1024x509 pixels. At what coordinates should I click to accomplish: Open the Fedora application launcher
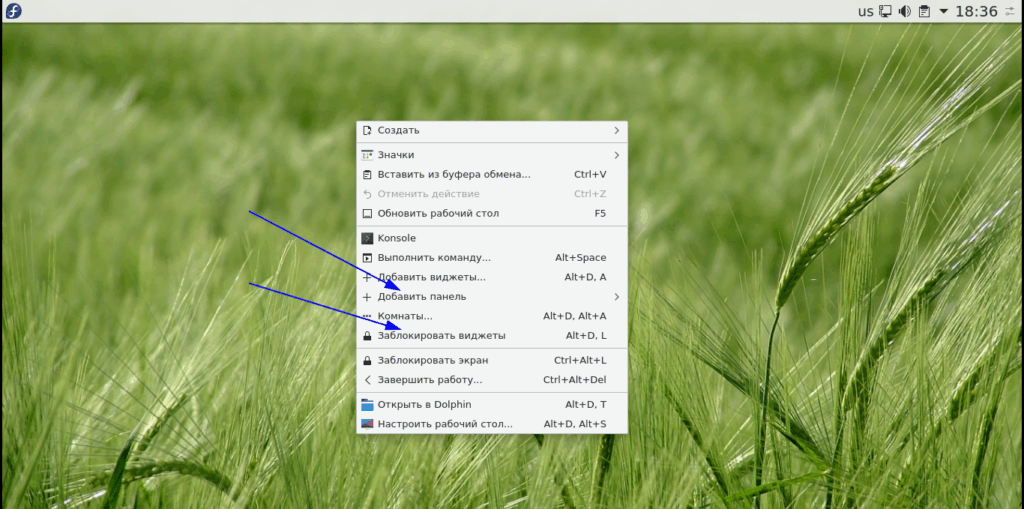14,11
